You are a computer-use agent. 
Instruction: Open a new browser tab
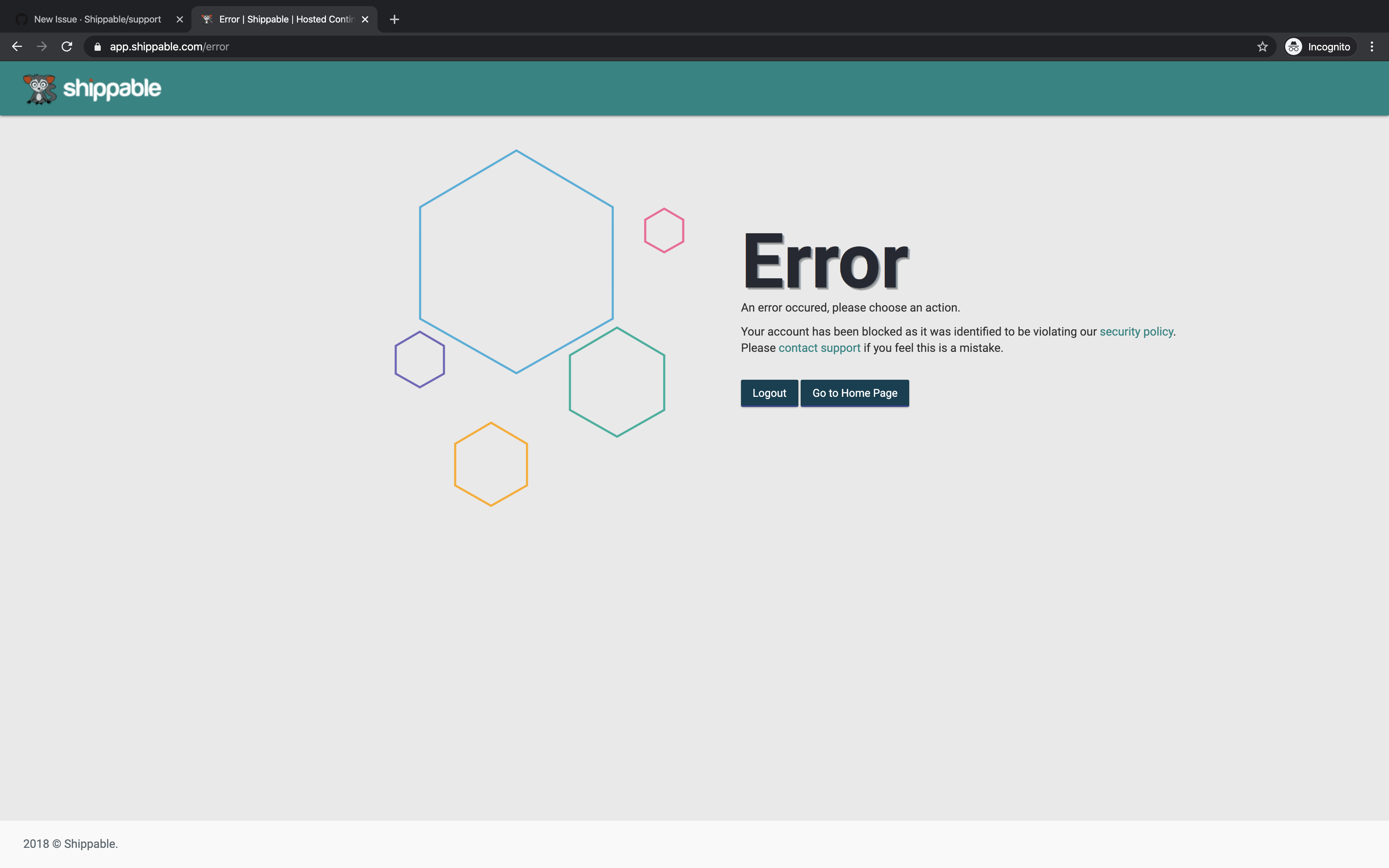[x=394, y=19]
